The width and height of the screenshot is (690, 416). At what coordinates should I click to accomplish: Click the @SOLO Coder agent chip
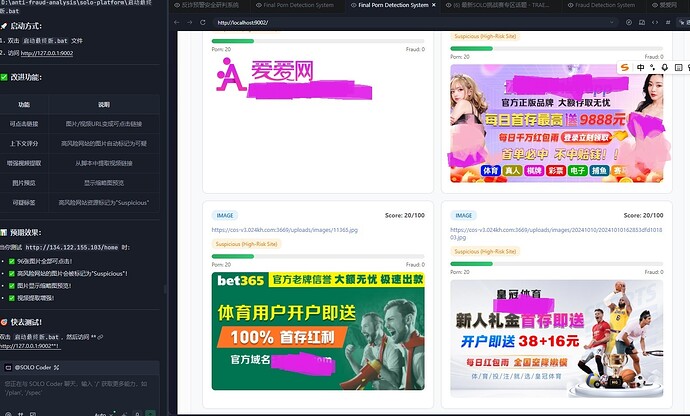pyautogui.click(x=33, y=367)
